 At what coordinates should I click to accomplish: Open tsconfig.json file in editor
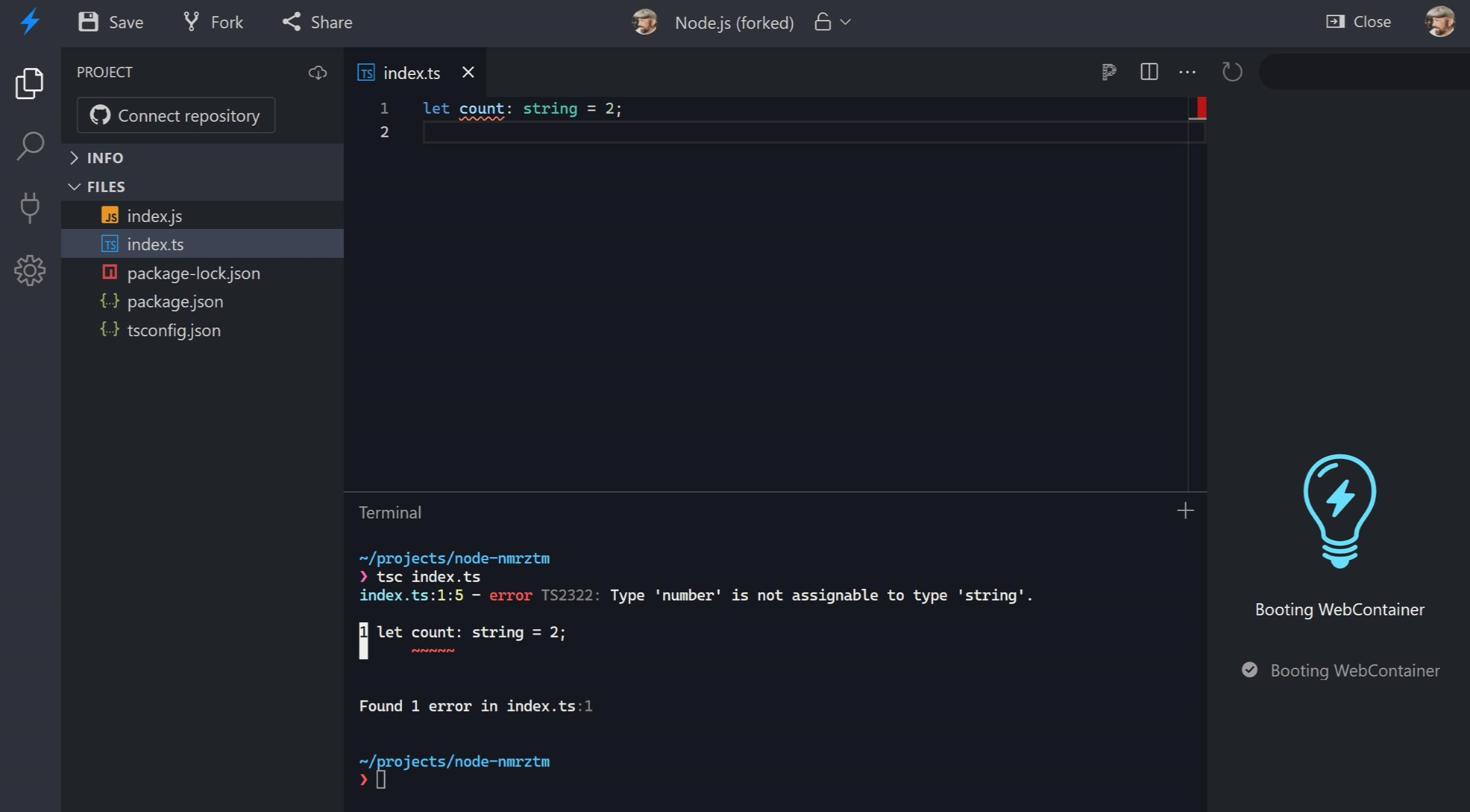pyautogui.click(x=173, y=329)
